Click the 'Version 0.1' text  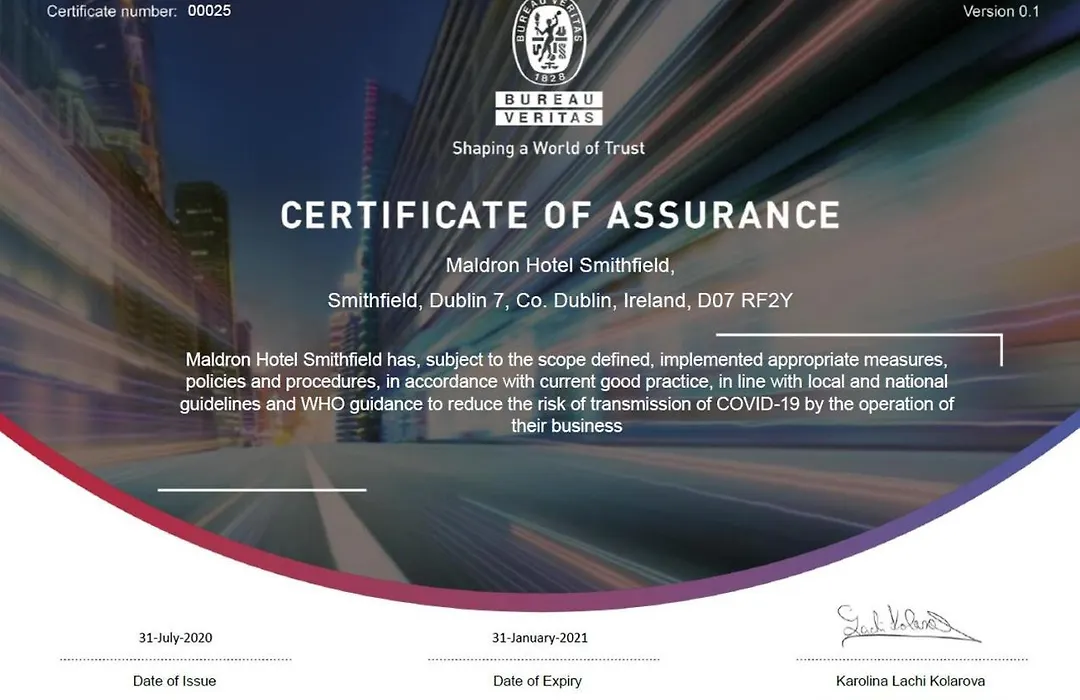(1001, 12)
